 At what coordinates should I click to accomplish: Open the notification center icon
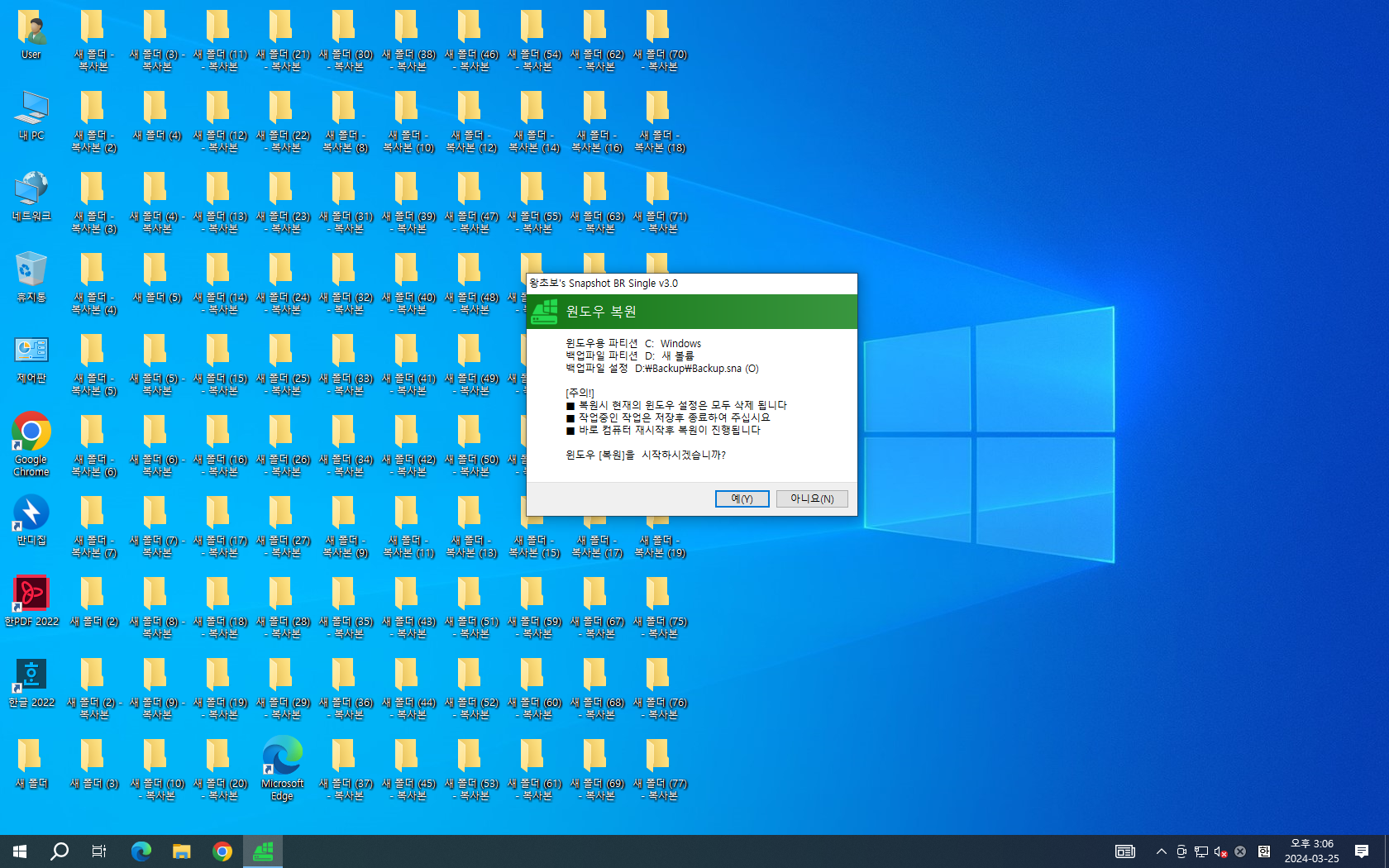tap(1362, 851)
